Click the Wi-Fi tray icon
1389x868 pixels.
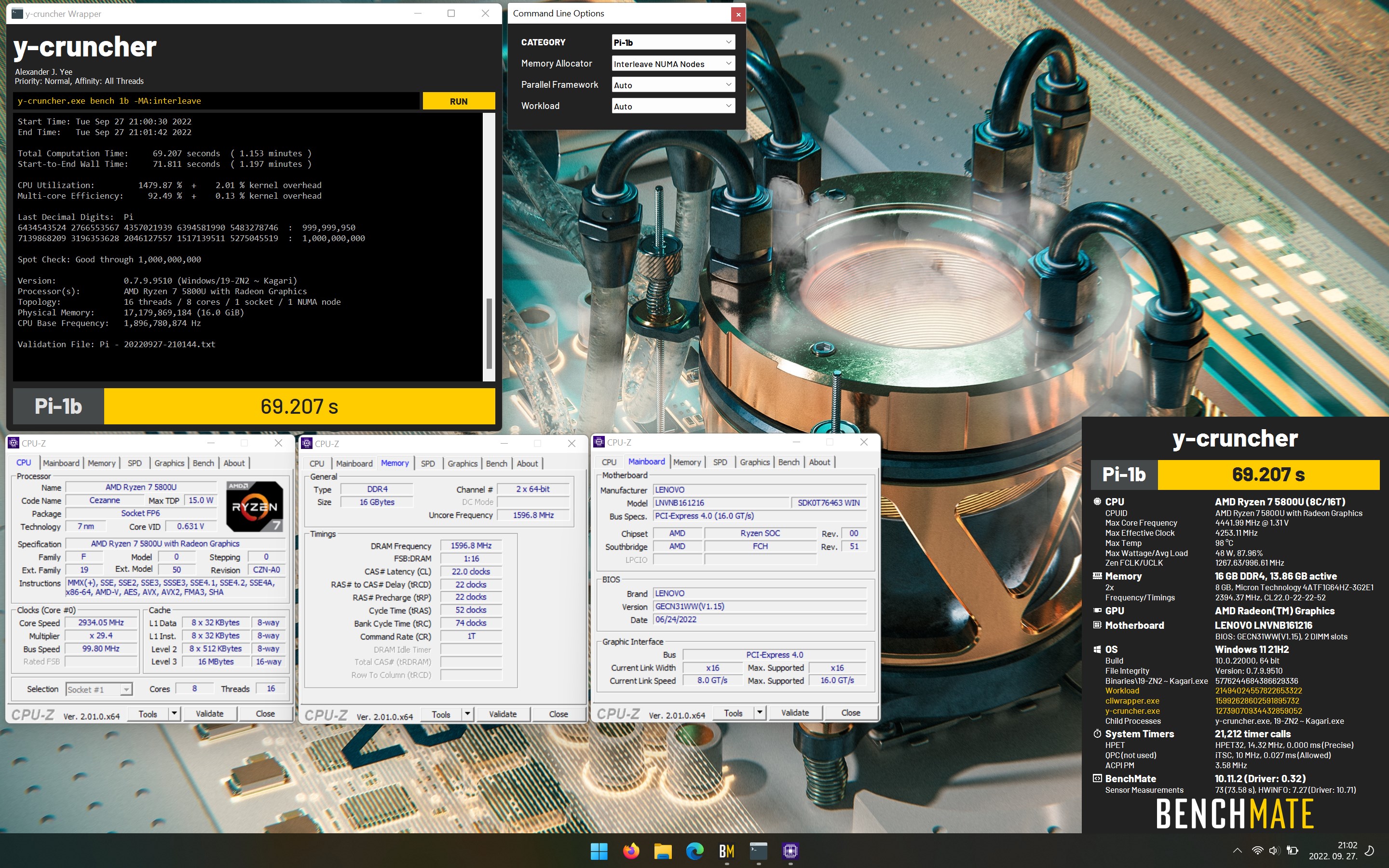point(1257,851)
